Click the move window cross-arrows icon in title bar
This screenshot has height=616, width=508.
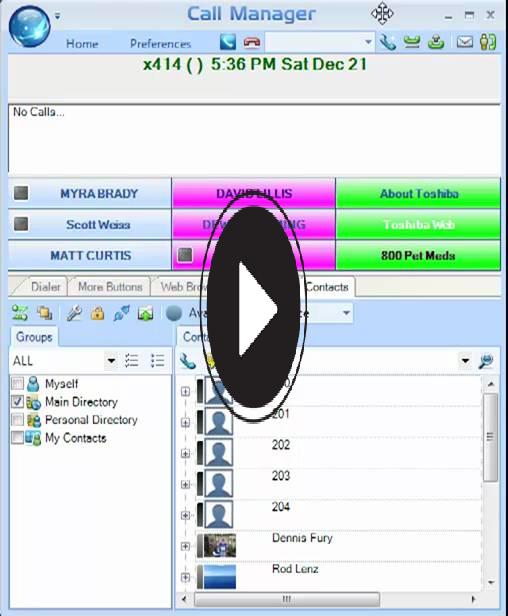tap(382, 14)
